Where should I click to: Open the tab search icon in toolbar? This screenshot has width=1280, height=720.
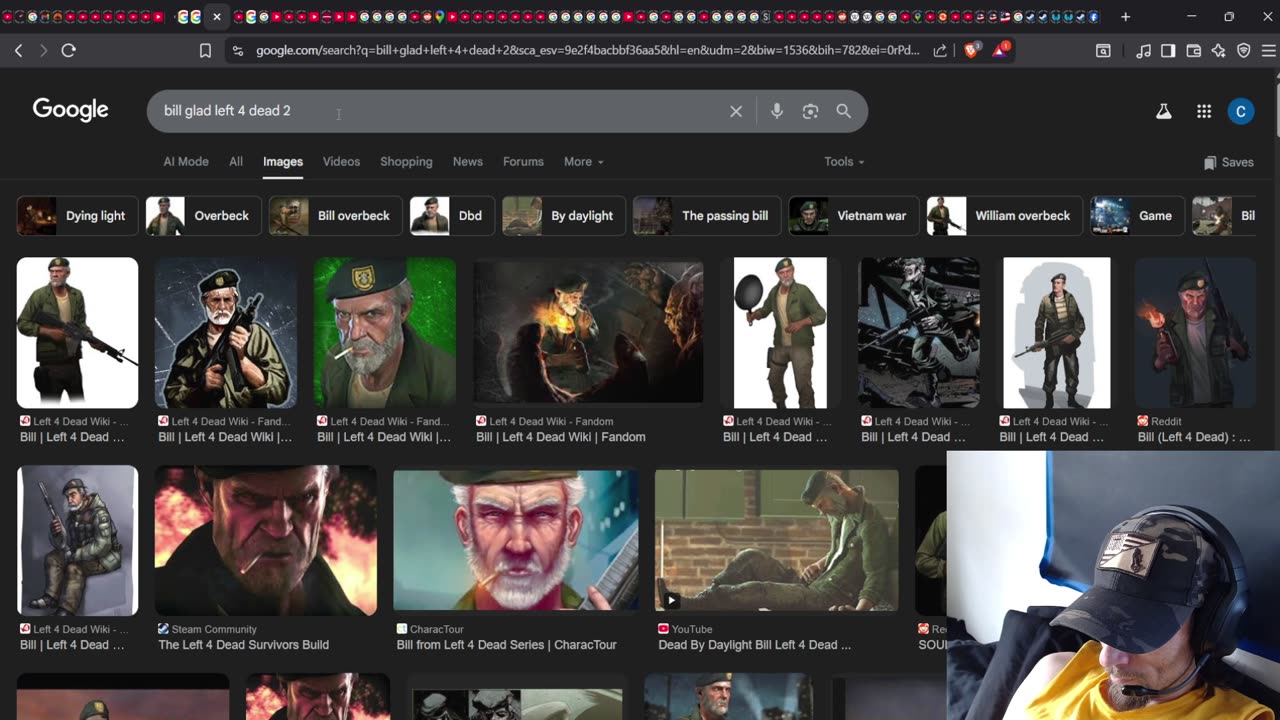[1103, 51]
